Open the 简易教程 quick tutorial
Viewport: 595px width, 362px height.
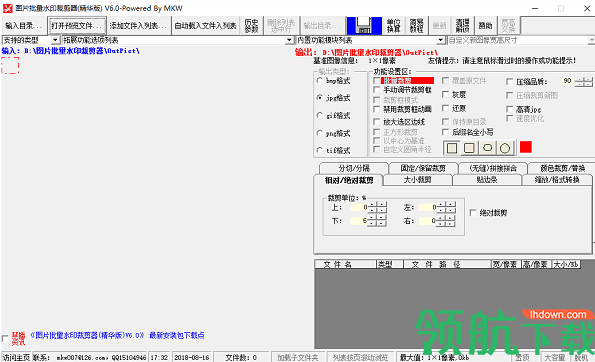pos(416,25)
